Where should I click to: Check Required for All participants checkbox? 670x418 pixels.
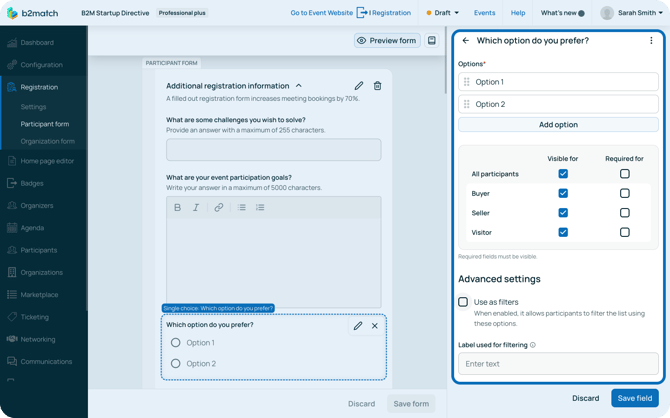pyautogui.click(x=624, y=174)
